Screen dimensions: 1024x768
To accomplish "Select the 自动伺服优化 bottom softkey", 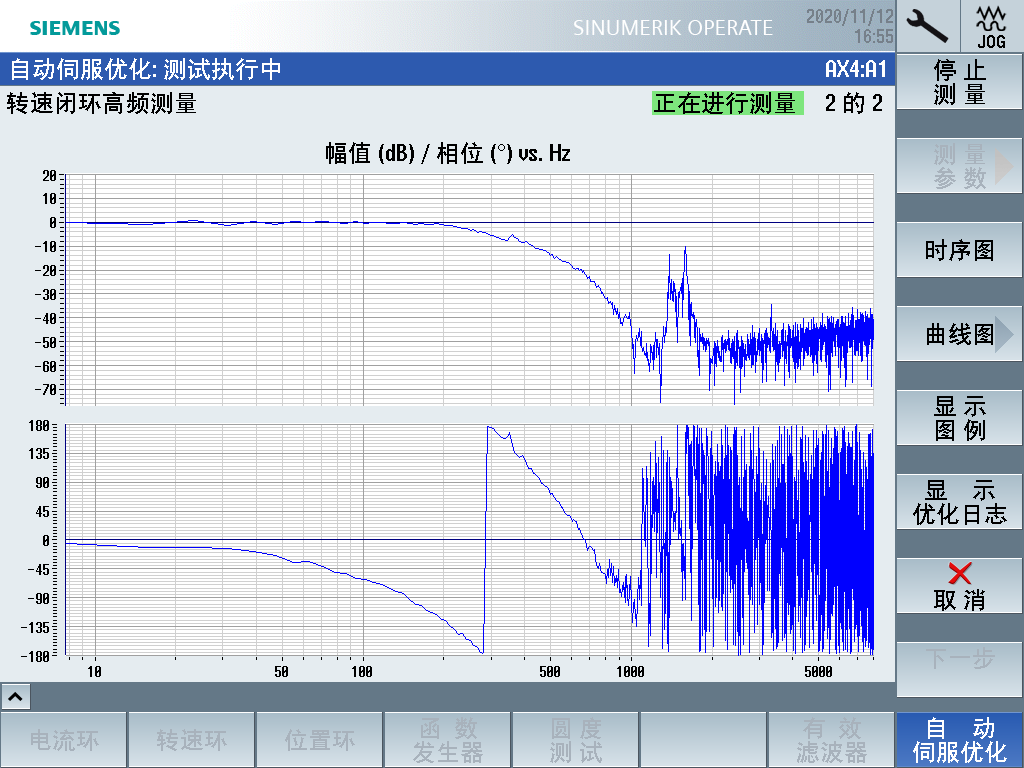I will pos(959,740).
